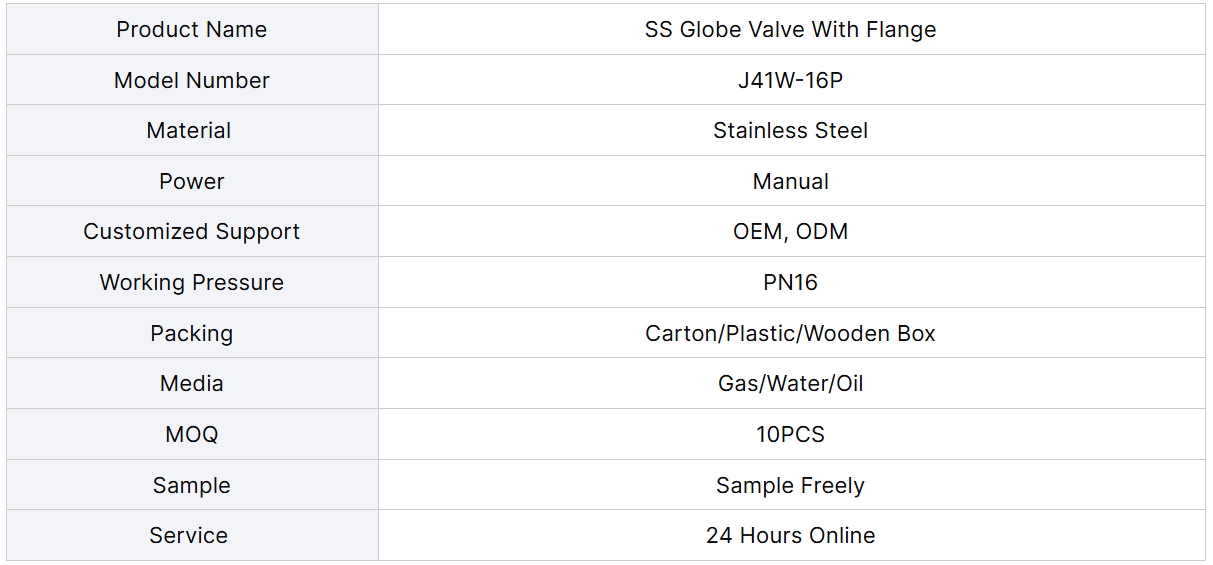Click the Power row label
The width and height of the screenshot is (1213, 565).
click(x=192, y=182)
